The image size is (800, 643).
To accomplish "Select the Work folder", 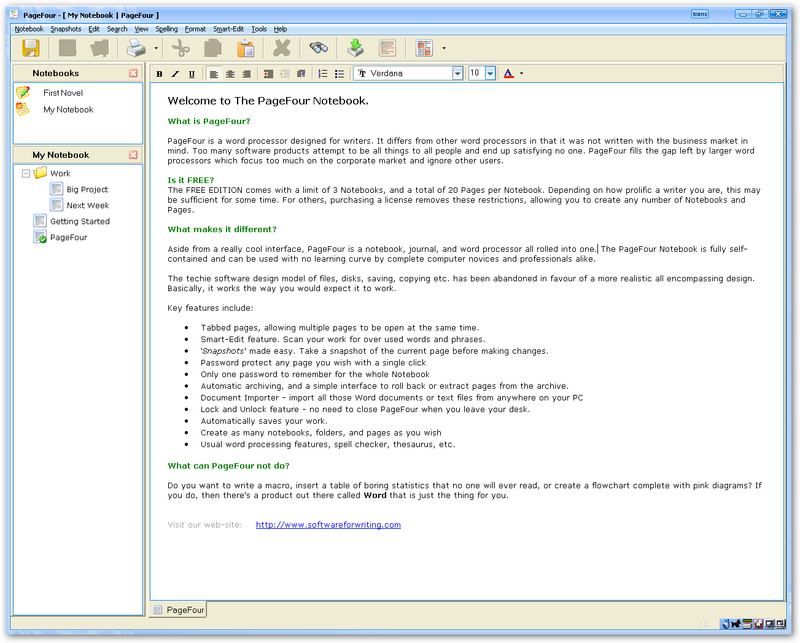I will click(x=60, y=174).
